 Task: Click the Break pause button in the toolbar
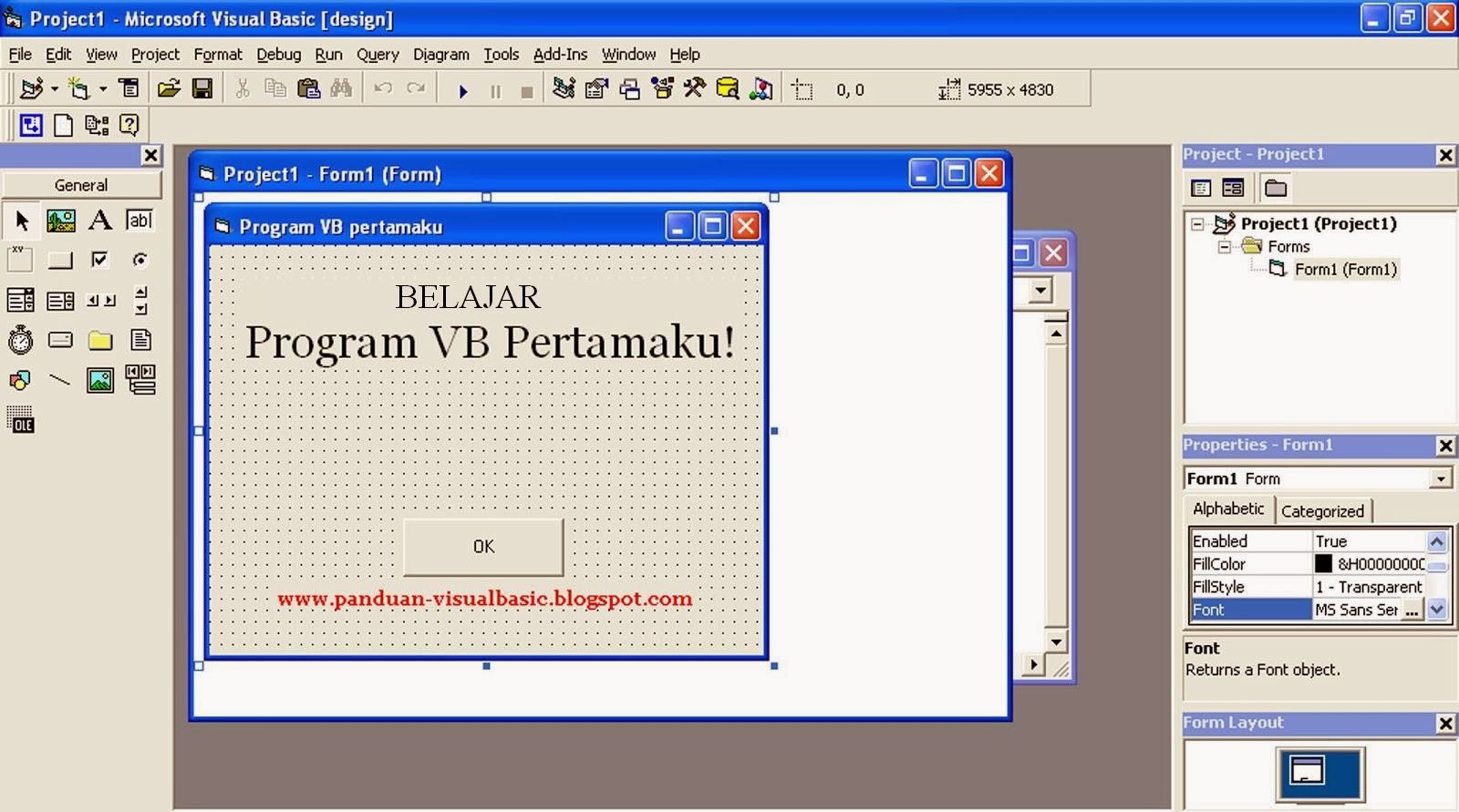(496, 90)
